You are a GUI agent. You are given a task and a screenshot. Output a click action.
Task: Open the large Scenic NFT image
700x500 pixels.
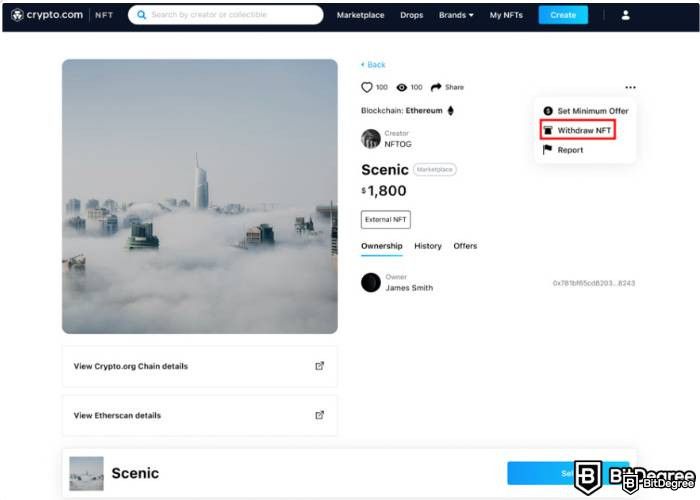coord(200,196)
